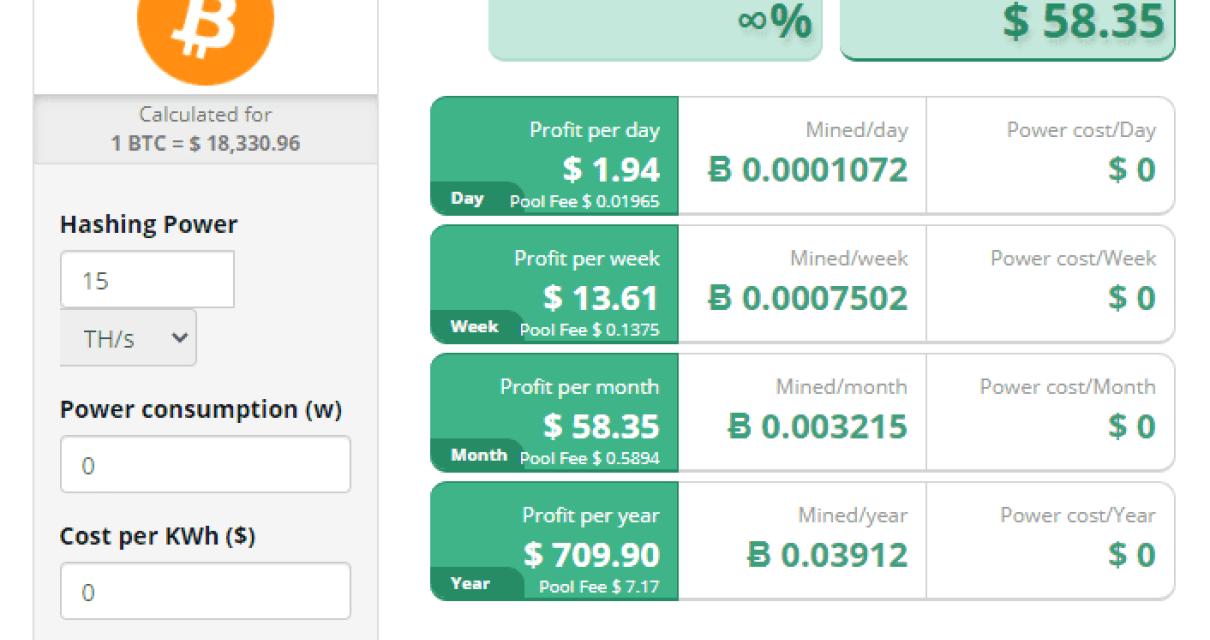Click the Cost per KWh input field
The height and width of the screenshot is (640, 1210).
[x=205, y=591]
